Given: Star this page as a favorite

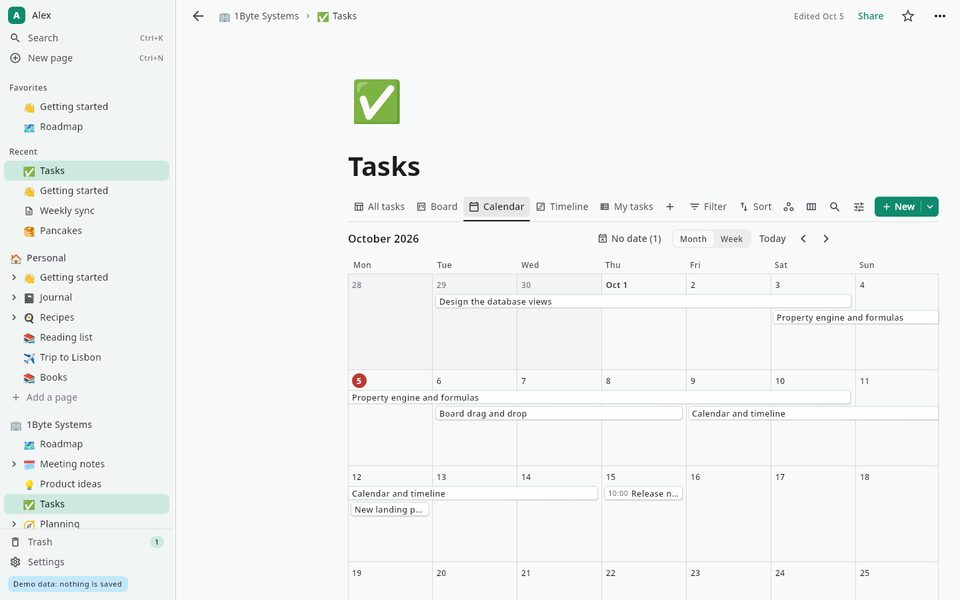Looking at the screenshot, I should point(907,16).
